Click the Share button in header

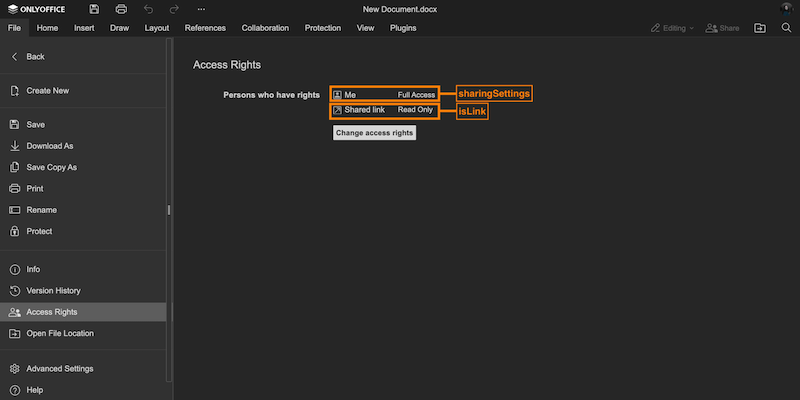pos(722,28)
